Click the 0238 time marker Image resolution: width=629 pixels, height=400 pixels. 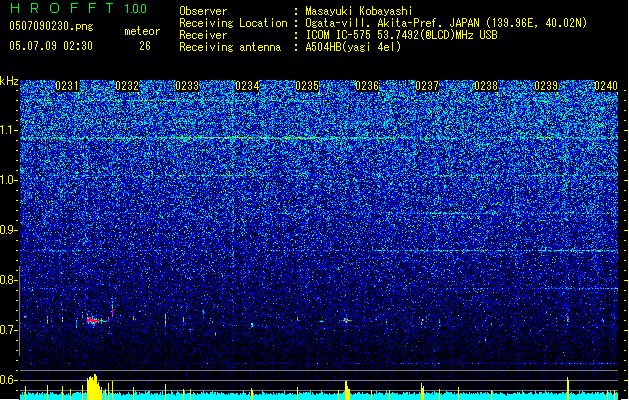tap(486, 86)
